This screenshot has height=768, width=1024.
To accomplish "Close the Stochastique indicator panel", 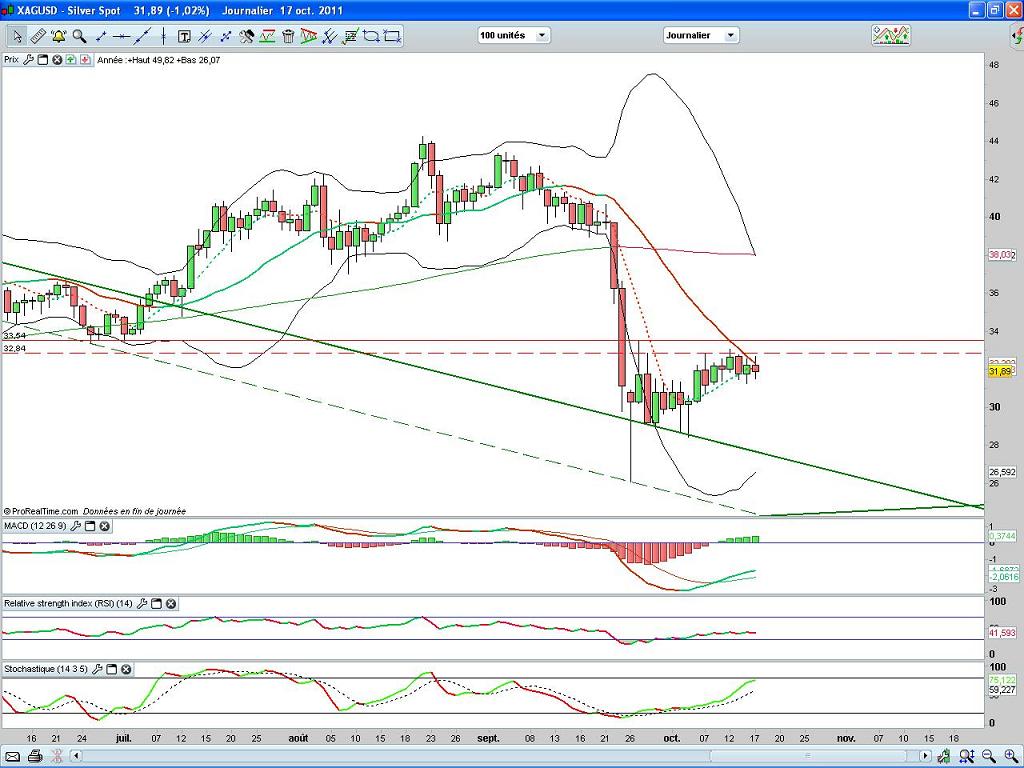I will (125, 669).
